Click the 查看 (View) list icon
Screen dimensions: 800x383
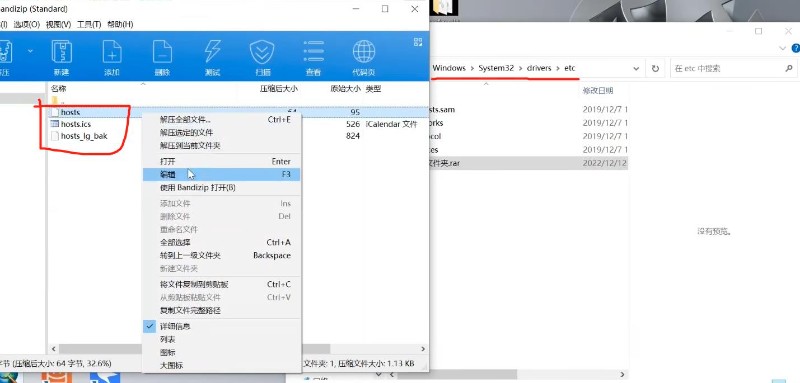[313, 52]
